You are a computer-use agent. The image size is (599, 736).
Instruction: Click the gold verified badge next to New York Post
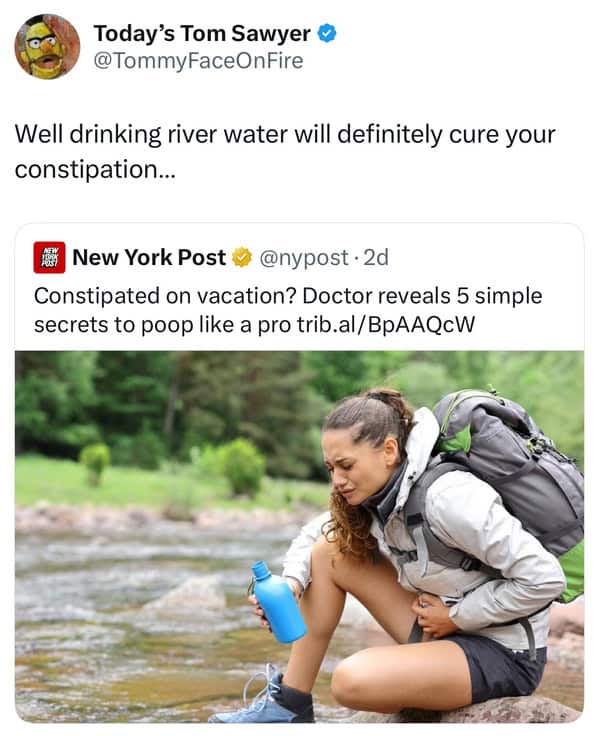coord(242,257)
